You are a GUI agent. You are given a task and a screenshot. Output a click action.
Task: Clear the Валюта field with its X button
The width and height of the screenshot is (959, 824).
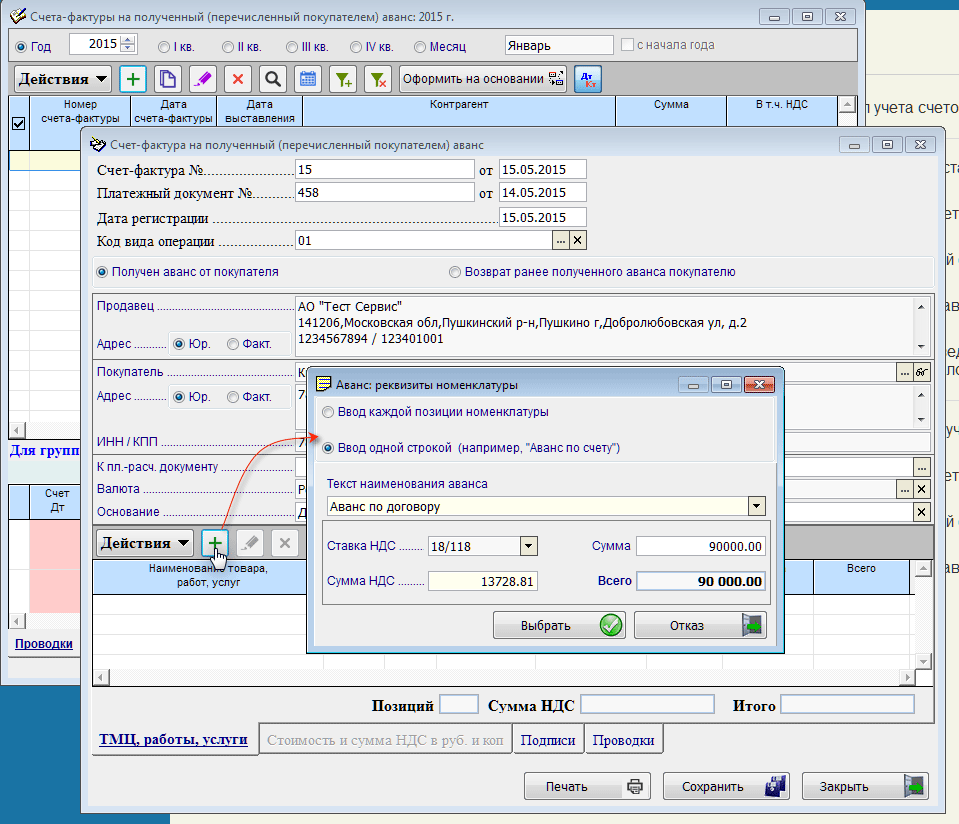[922, 489]
